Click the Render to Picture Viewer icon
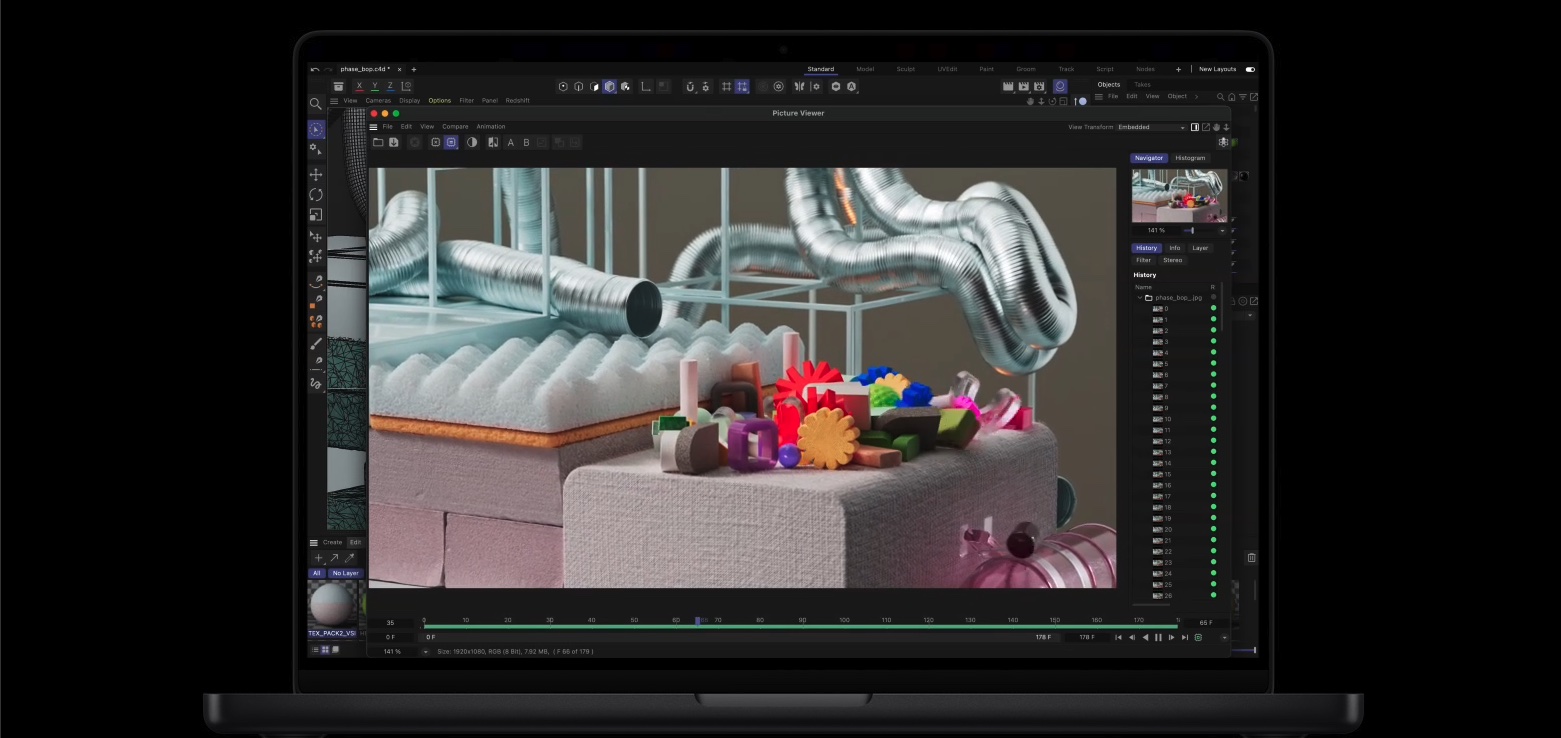1561x738 pixels. [1023, 87]
